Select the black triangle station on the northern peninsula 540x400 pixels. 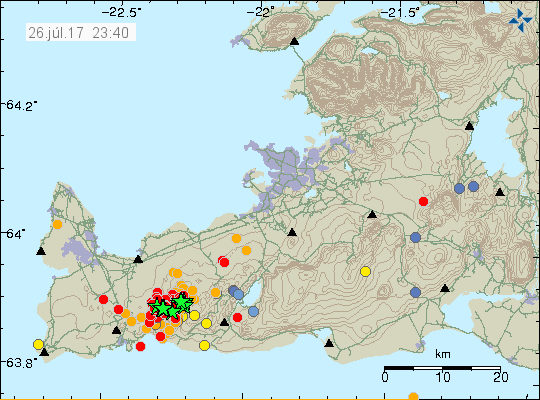[294, 41]
